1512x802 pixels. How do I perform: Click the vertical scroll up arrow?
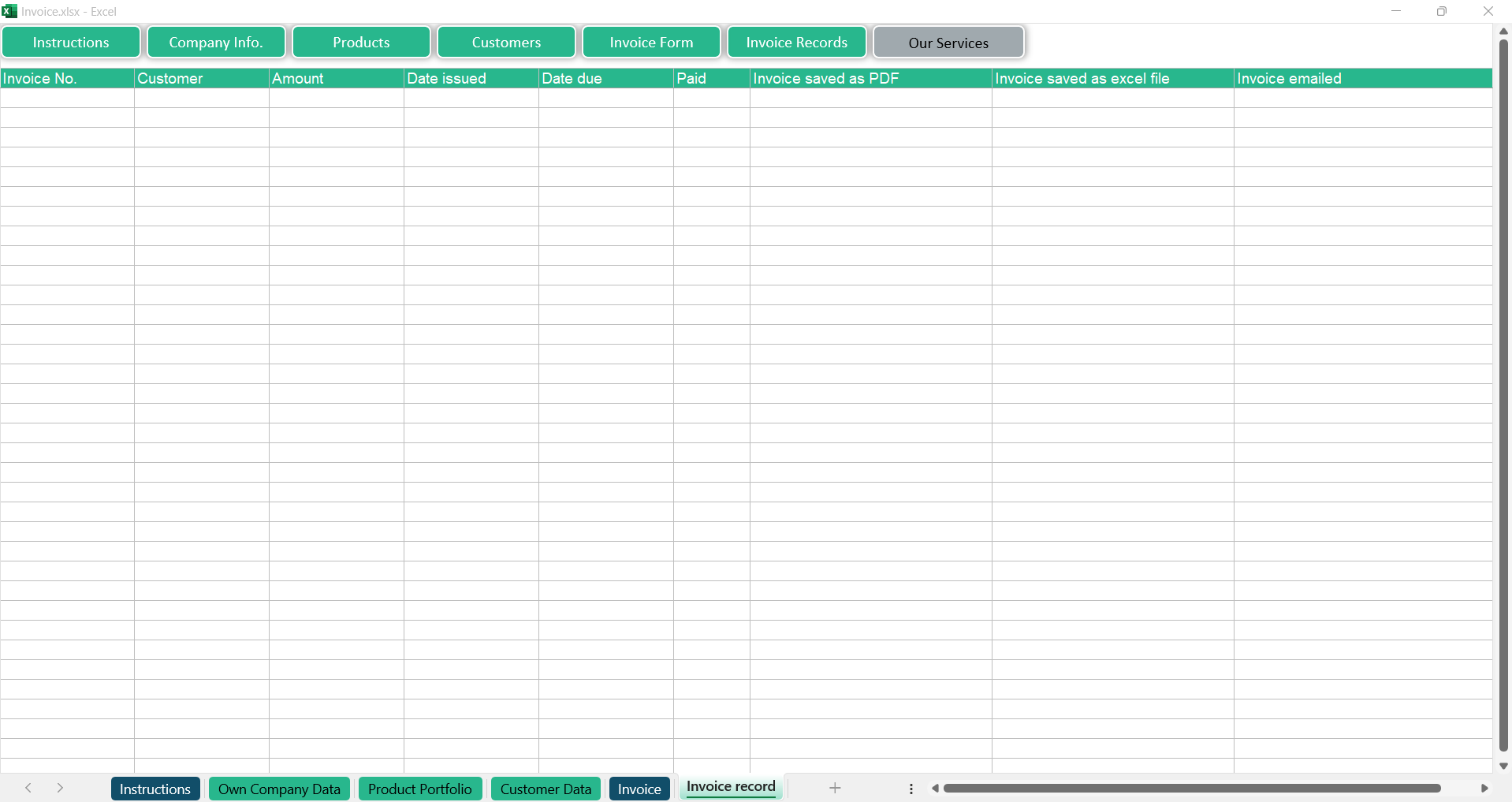[x=1503, y=31]
